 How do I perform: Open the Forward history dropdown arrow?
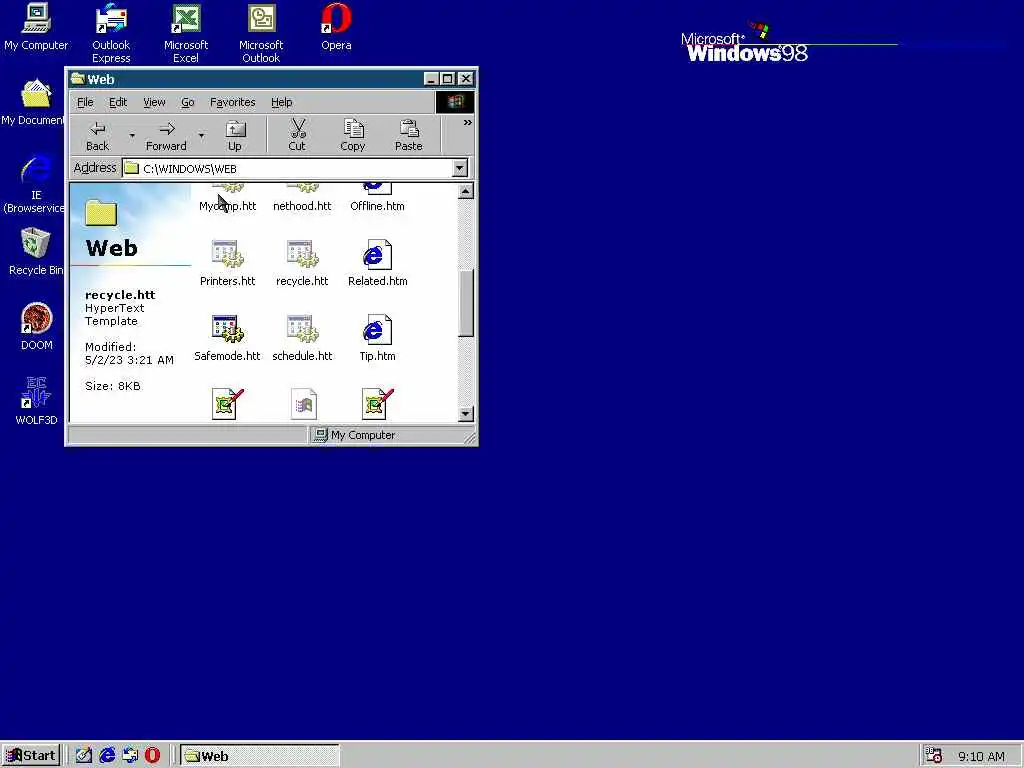point(201,136)
